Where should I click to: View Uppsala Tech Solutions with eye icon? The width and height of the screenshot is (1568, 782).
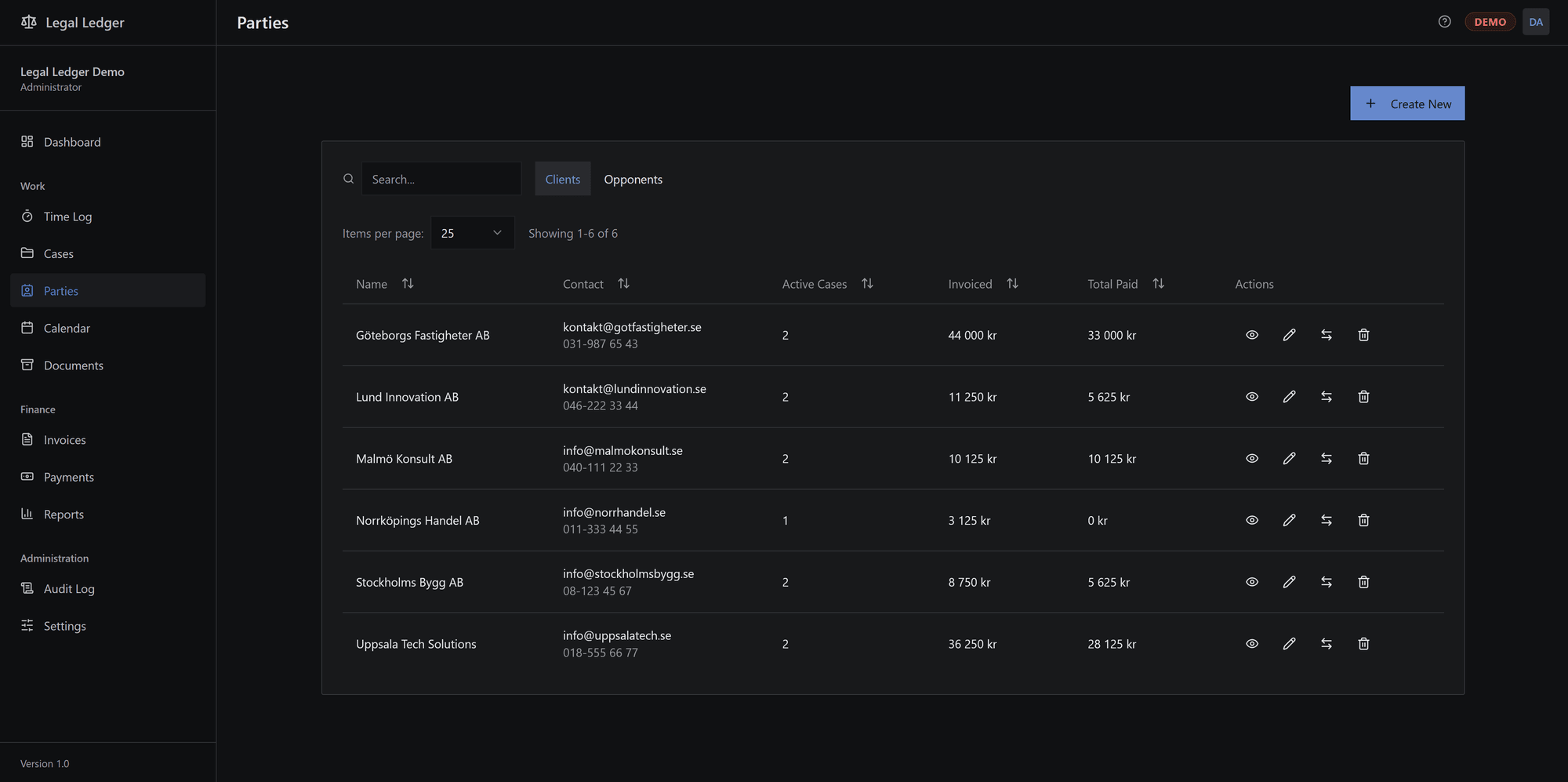click(1252, 644)
